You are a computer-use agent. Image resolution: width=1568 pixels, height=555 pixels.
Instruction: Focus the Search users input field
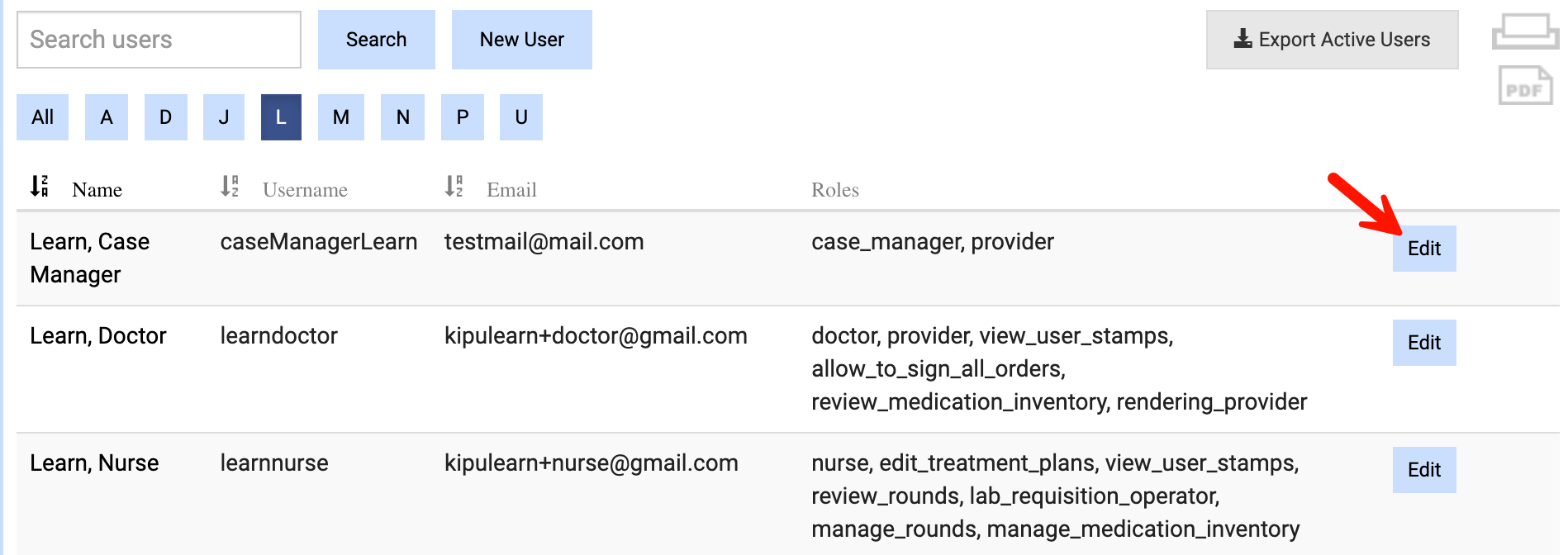(x=159, y=40)
